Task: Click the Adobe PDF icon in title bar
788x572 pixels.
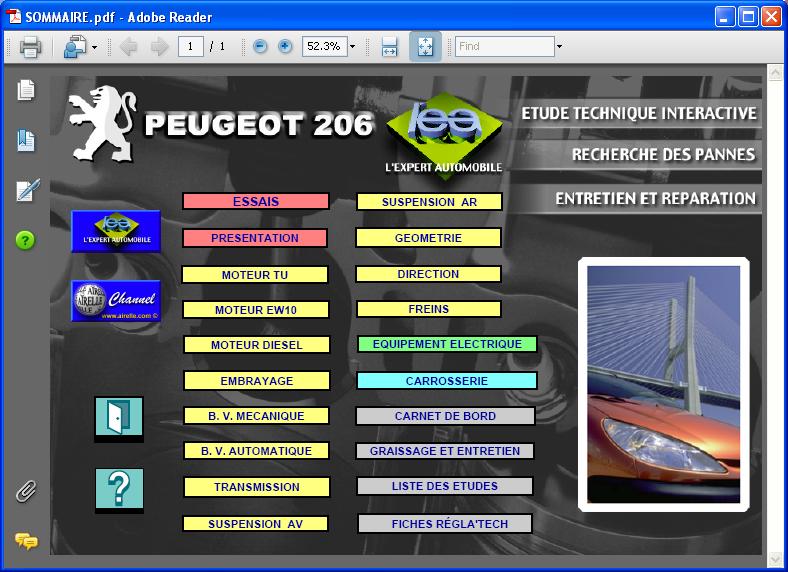Action: tap(14, 16)
